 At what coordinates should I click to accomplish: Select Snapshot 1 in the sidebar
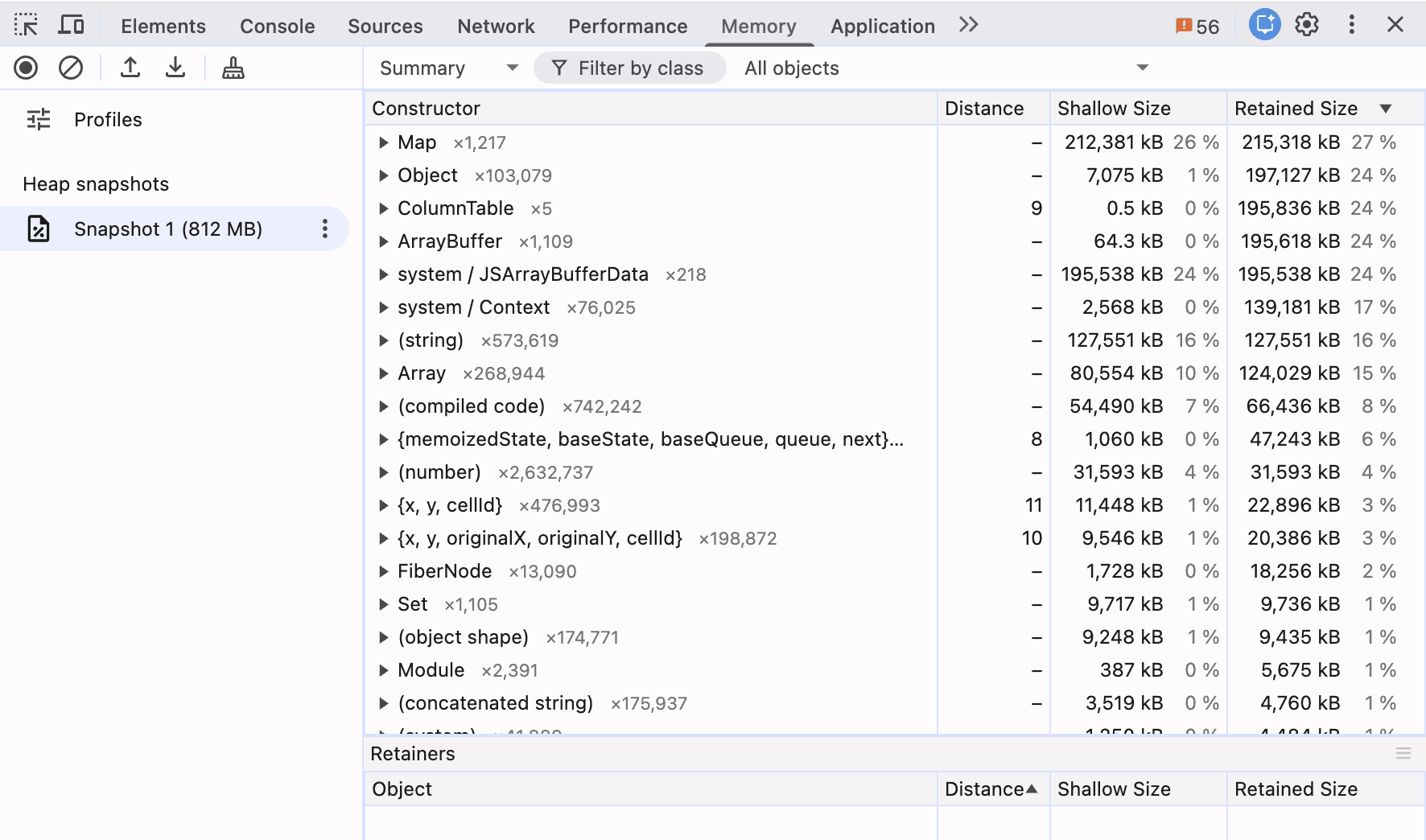click(168, 229)
